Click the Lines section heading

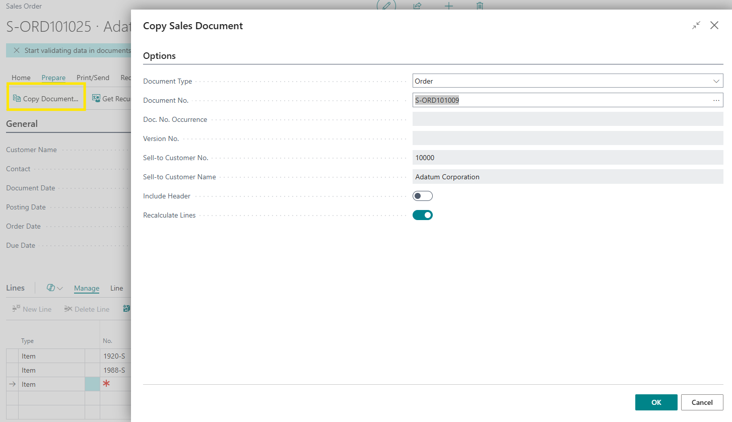tap(15, 288)
